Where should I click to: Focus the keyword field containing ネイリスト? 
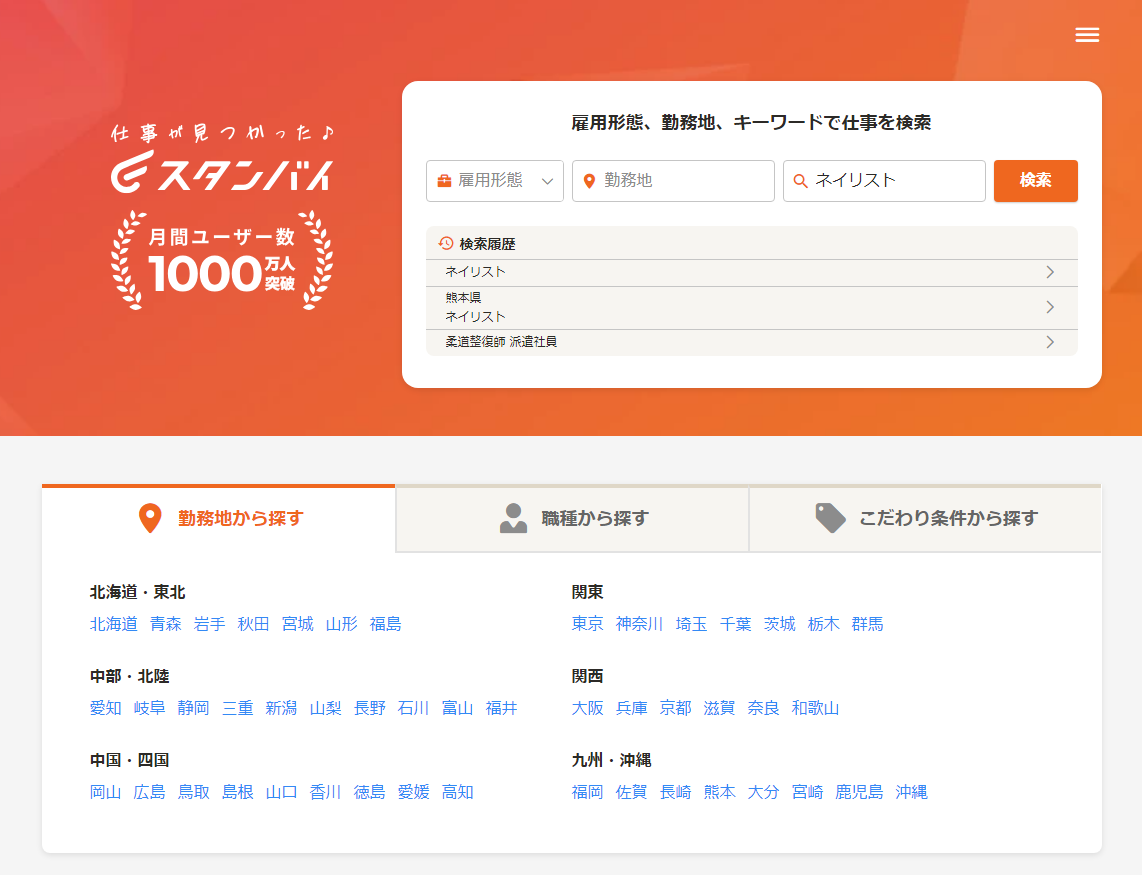point(883,181)
